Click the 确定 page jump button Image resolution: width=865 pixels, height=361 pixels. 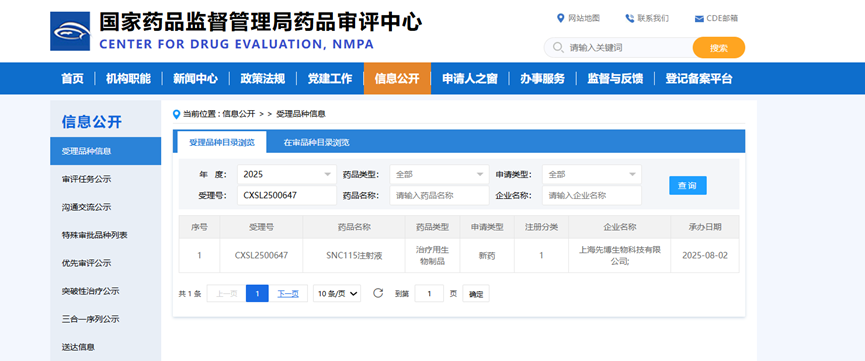[x=476, y=294]
